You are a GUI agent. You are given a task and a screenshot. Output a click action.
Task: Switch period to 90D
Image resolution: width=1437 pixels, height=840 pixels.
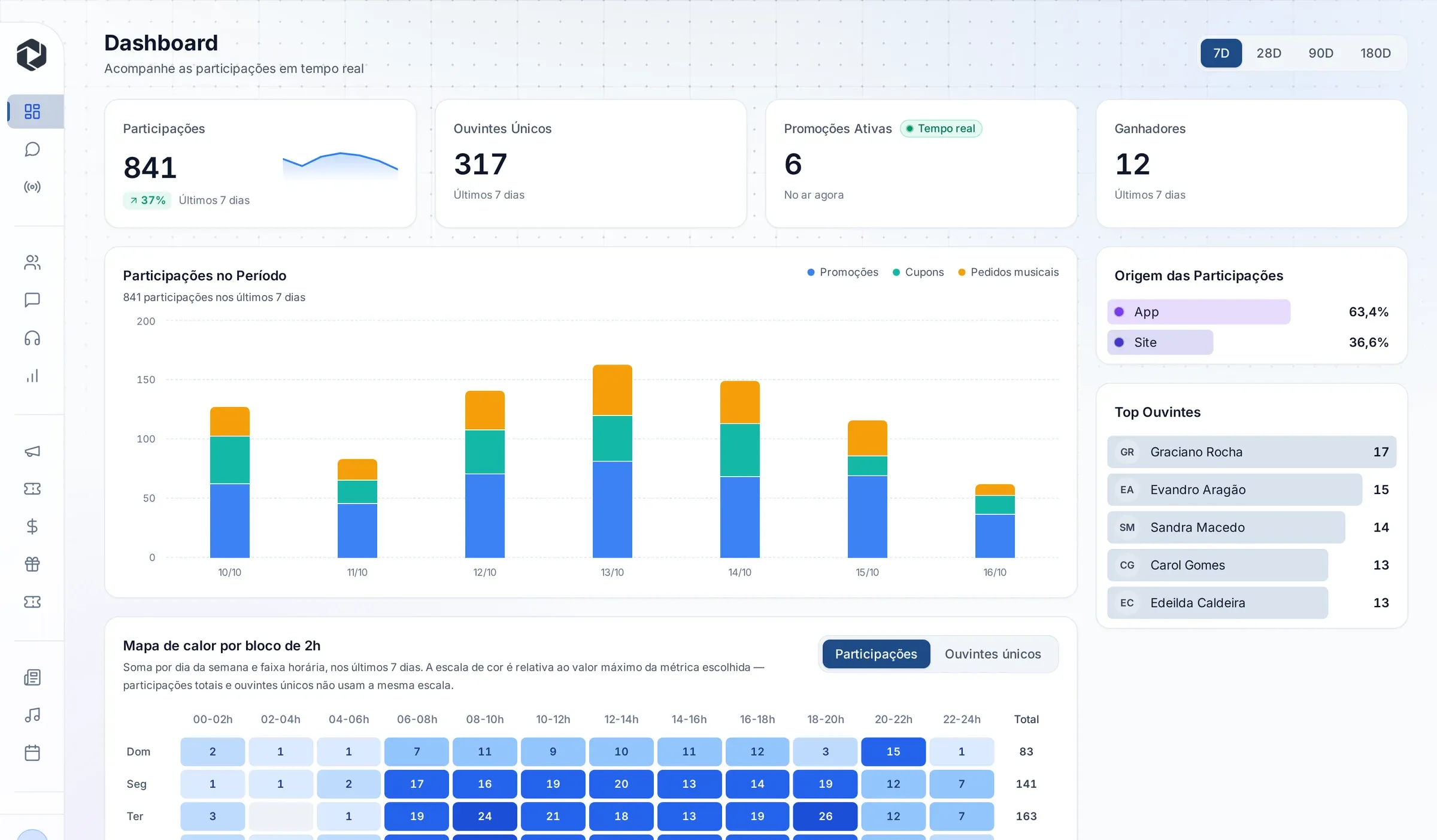pyautogui.click(x=1321, y=53)
